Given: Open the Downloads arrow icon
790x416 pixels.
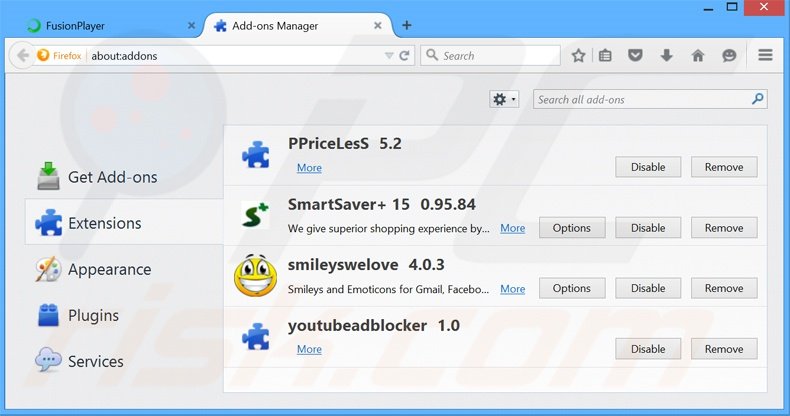Looking at the screenshot, I should pos(666,56).
